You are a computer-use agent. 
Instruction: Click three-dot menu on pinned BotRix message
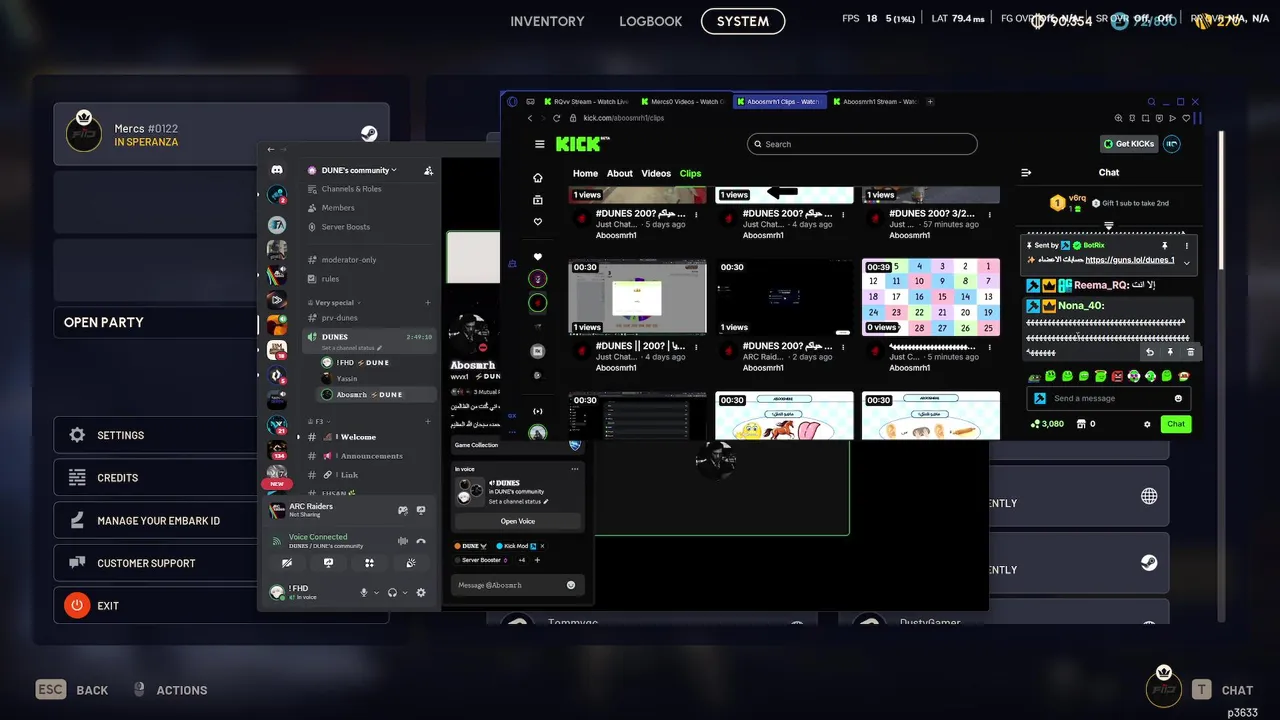coord(1187,245)
